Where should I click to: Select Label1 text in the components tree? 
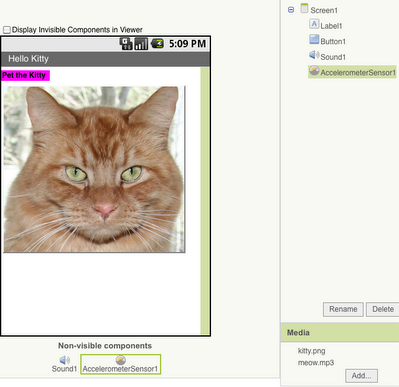coord(331,26)
